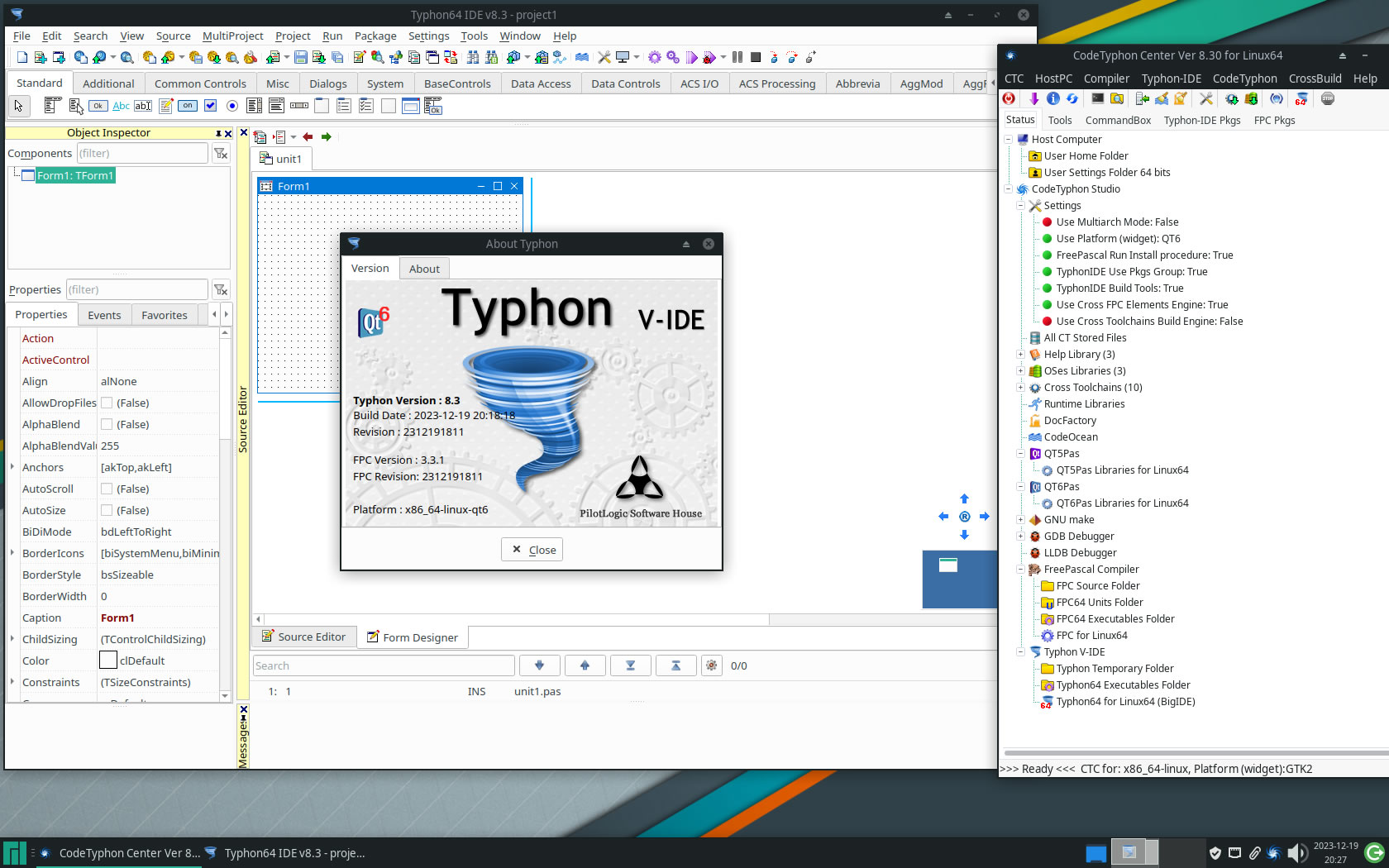Click the green forward arrow in source editor toolbar
This screenshot has width=1389, height=868.
[327, 137]
